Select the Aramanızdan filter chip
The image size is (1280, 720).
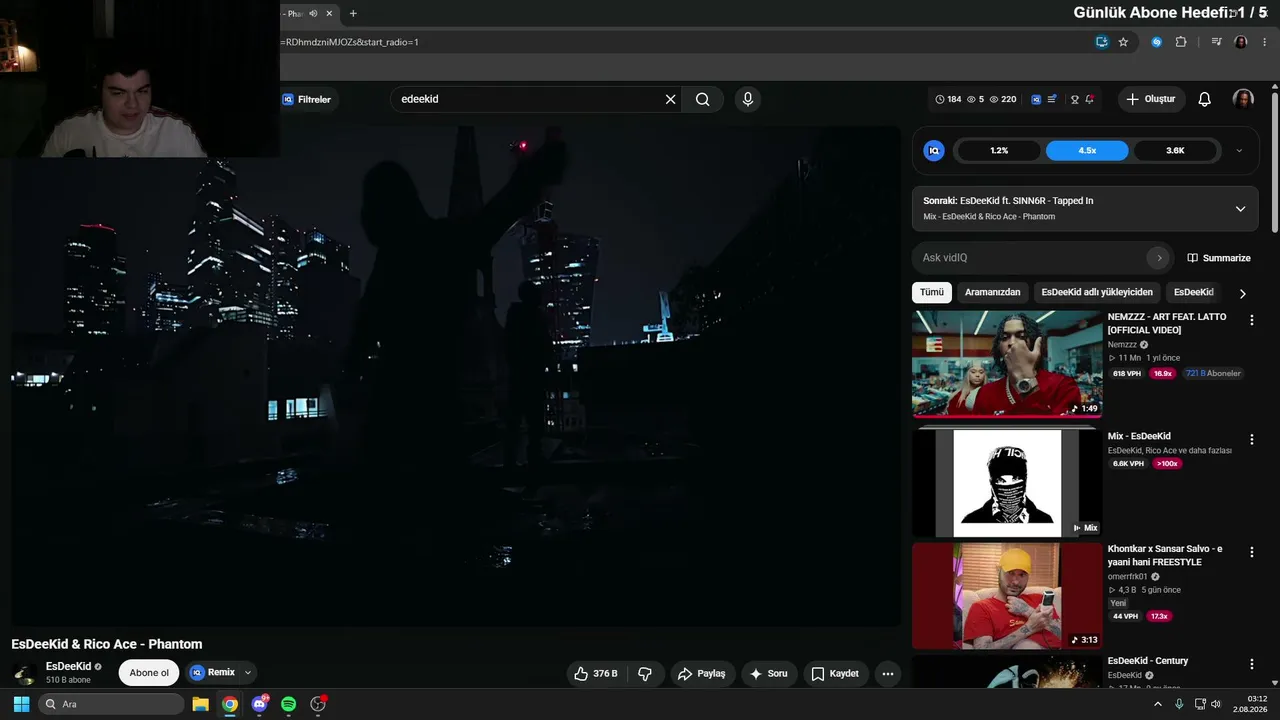(x=993, y=292)
